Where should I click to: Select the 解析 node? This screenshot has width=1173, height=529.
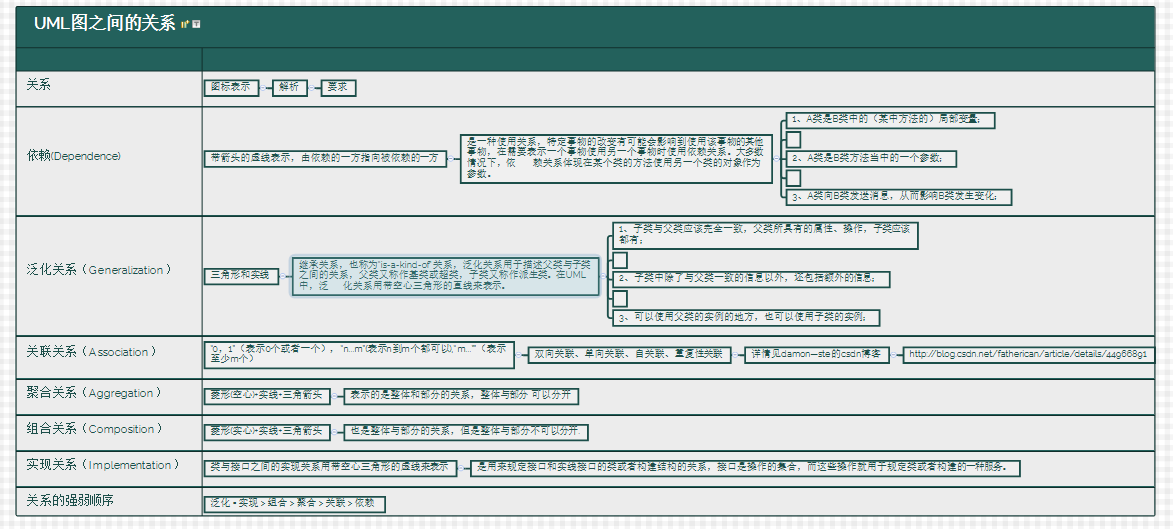[x=290, y=88]
